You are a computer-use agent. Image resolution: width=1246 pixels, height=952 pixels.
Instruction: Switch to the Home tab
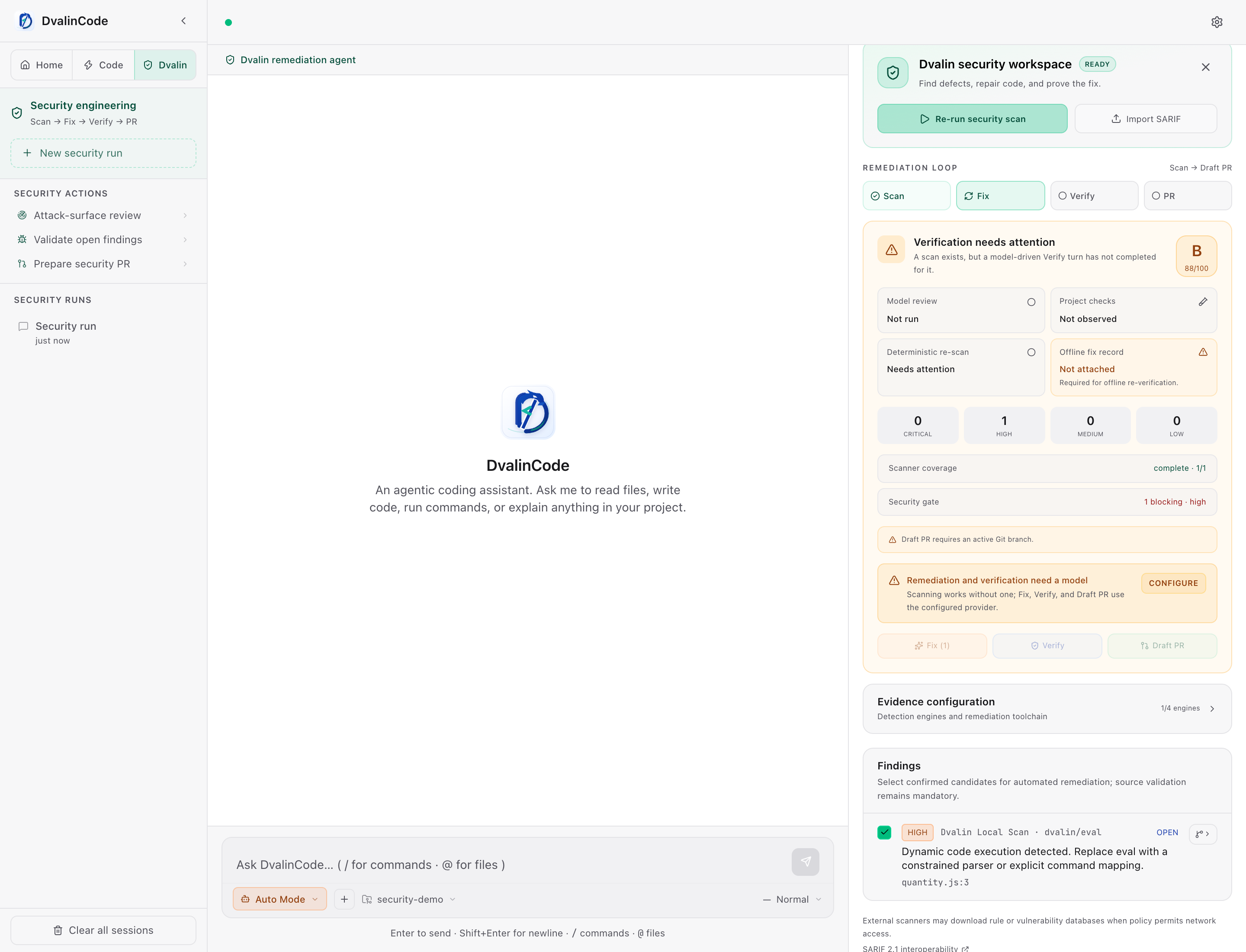42,65
